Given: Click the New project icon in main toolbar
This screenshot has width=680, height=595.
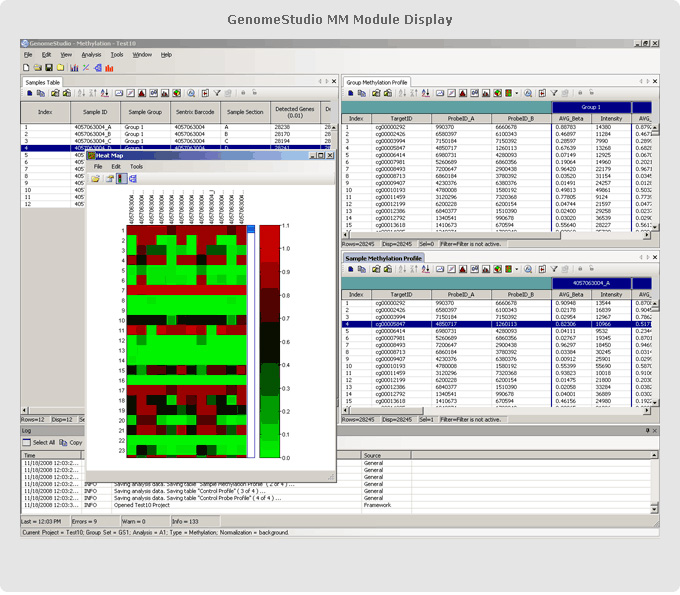Looking at the screenshot, I should point(26,67).
